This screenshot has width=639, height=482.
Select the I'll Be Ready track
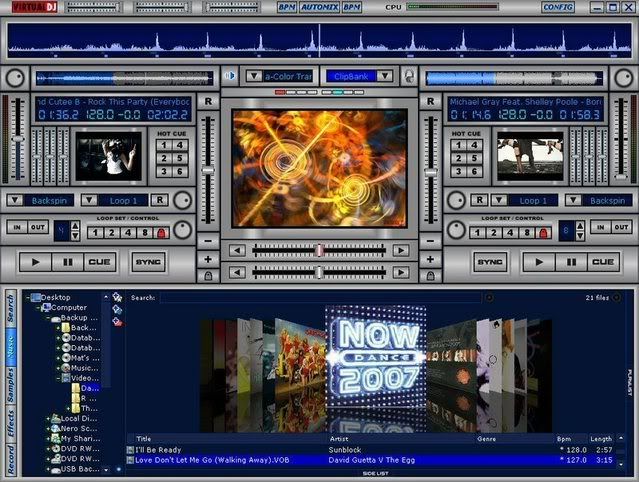coord(371,450)
